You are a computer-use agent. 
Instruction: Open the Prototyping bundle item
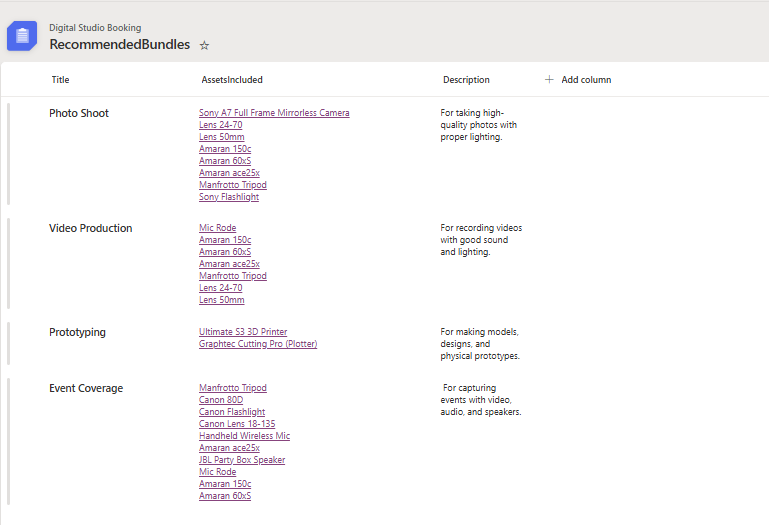point(77,332)
